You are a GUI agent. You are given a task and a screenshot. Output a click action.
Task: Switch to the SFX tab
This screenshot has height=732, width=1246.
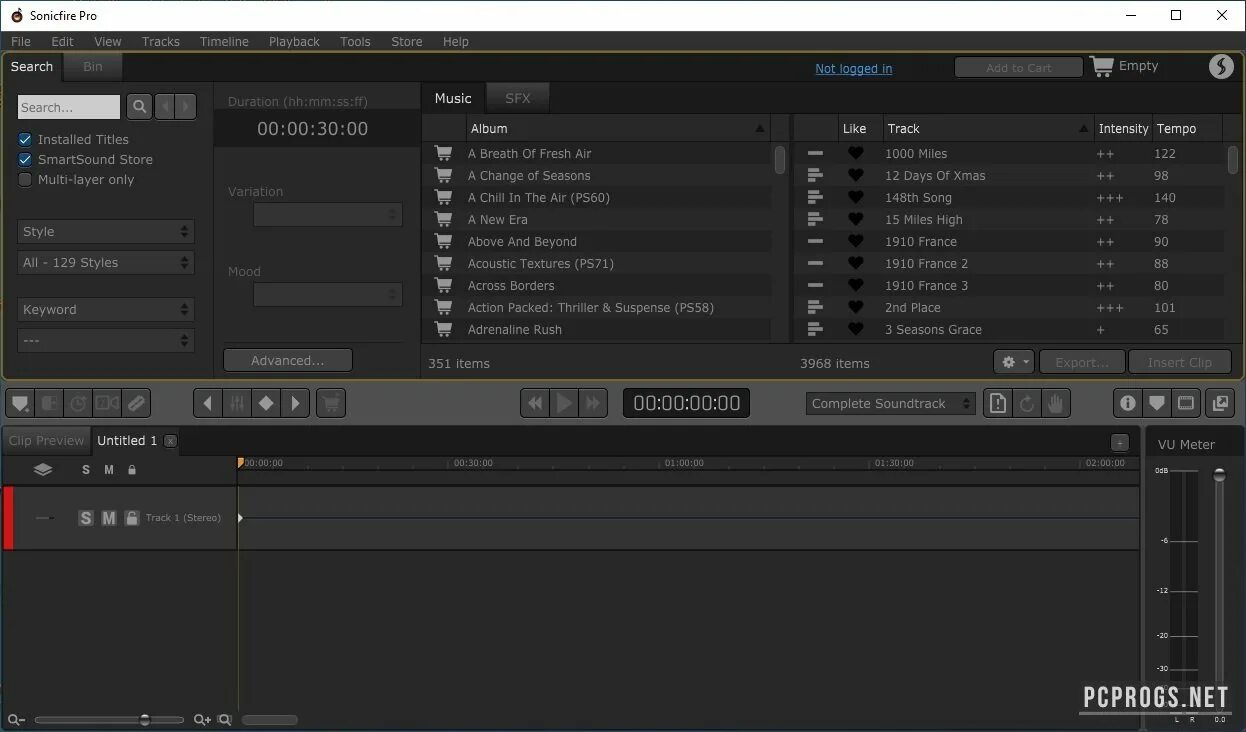tap(518, 98)
